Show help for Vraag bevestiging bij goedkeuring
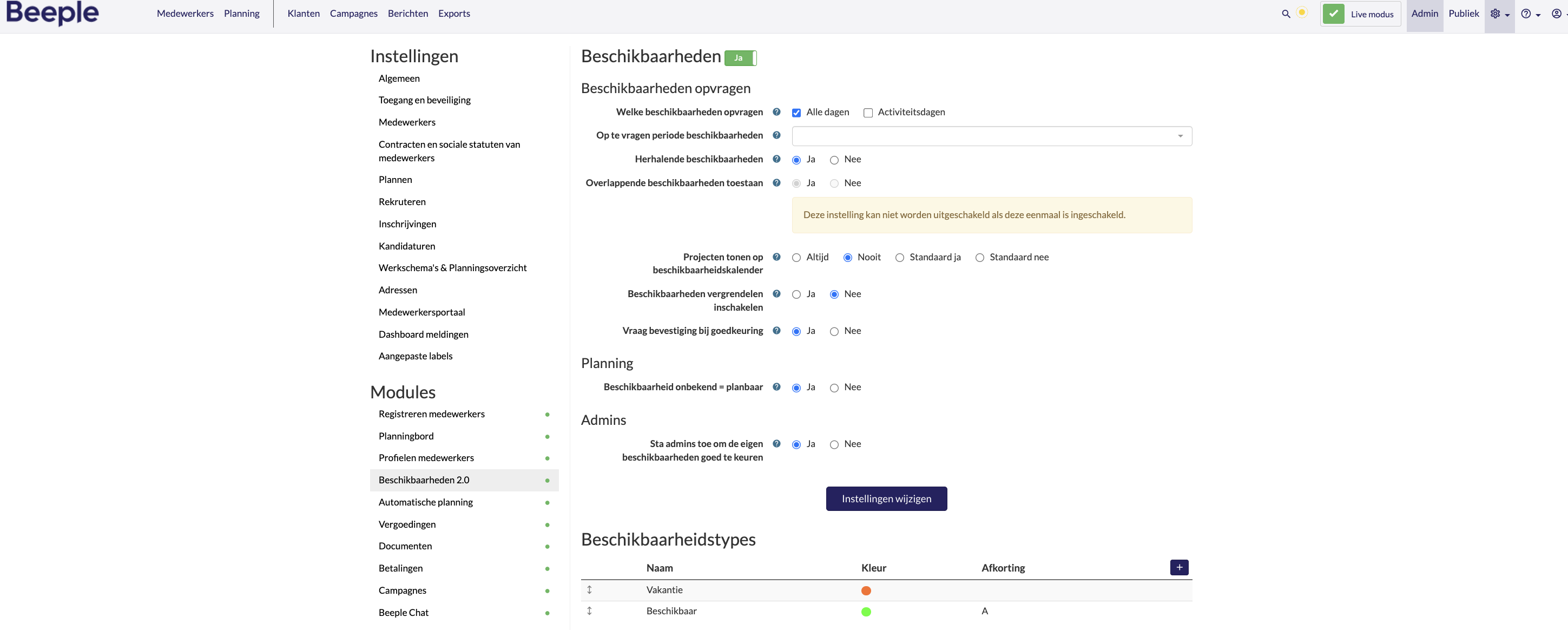 click(x=777, y=331)
